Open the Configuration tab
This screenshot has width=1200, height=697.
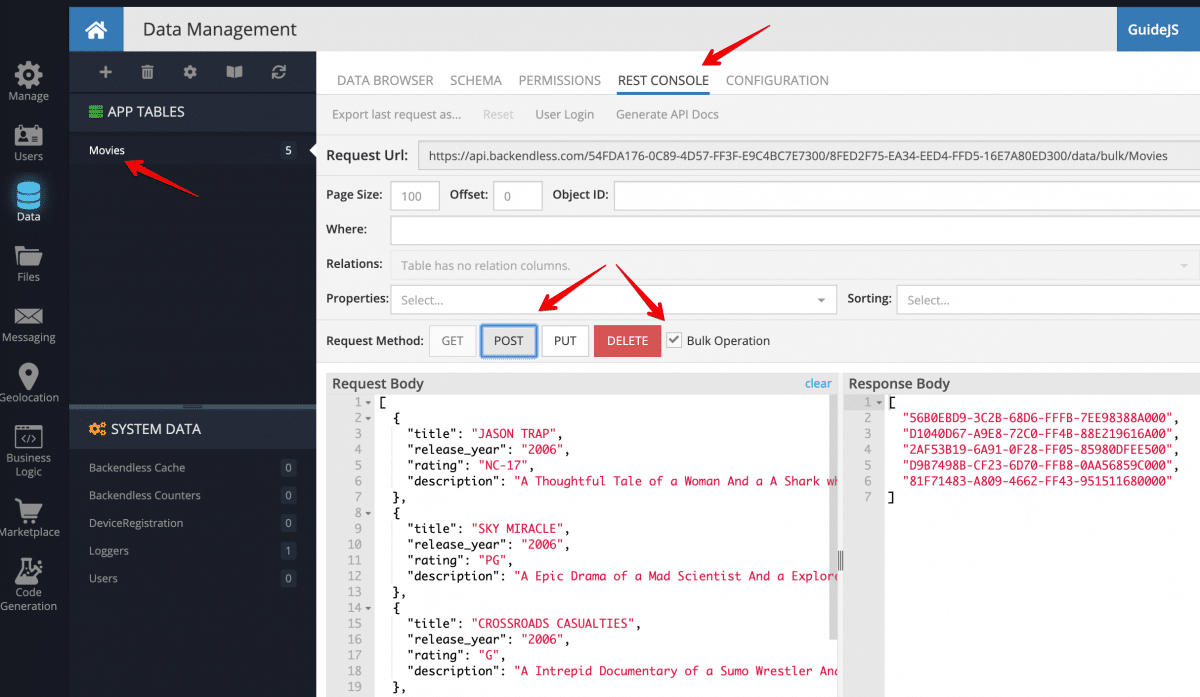[777, 80]
